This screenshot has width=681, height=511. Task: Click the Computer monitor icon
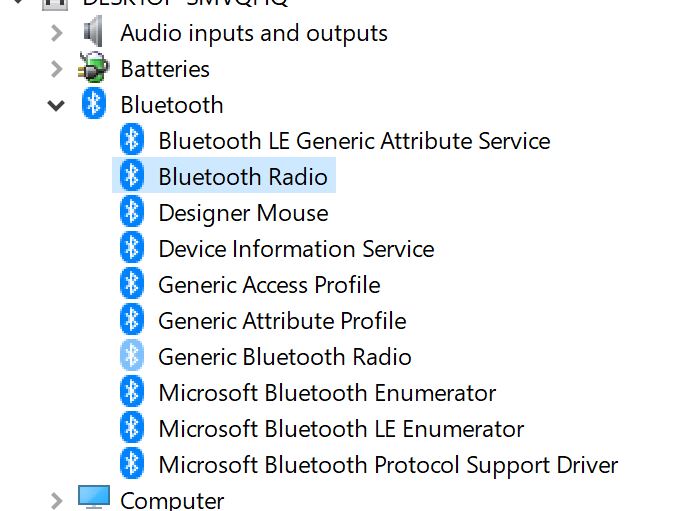tap(94, 498)
